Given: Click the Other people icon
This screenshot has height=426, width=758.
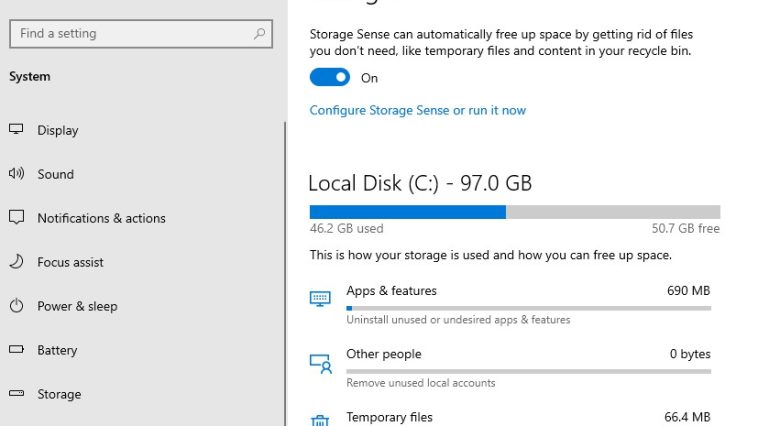Looking at the screenshot, I should click(320, 362).
